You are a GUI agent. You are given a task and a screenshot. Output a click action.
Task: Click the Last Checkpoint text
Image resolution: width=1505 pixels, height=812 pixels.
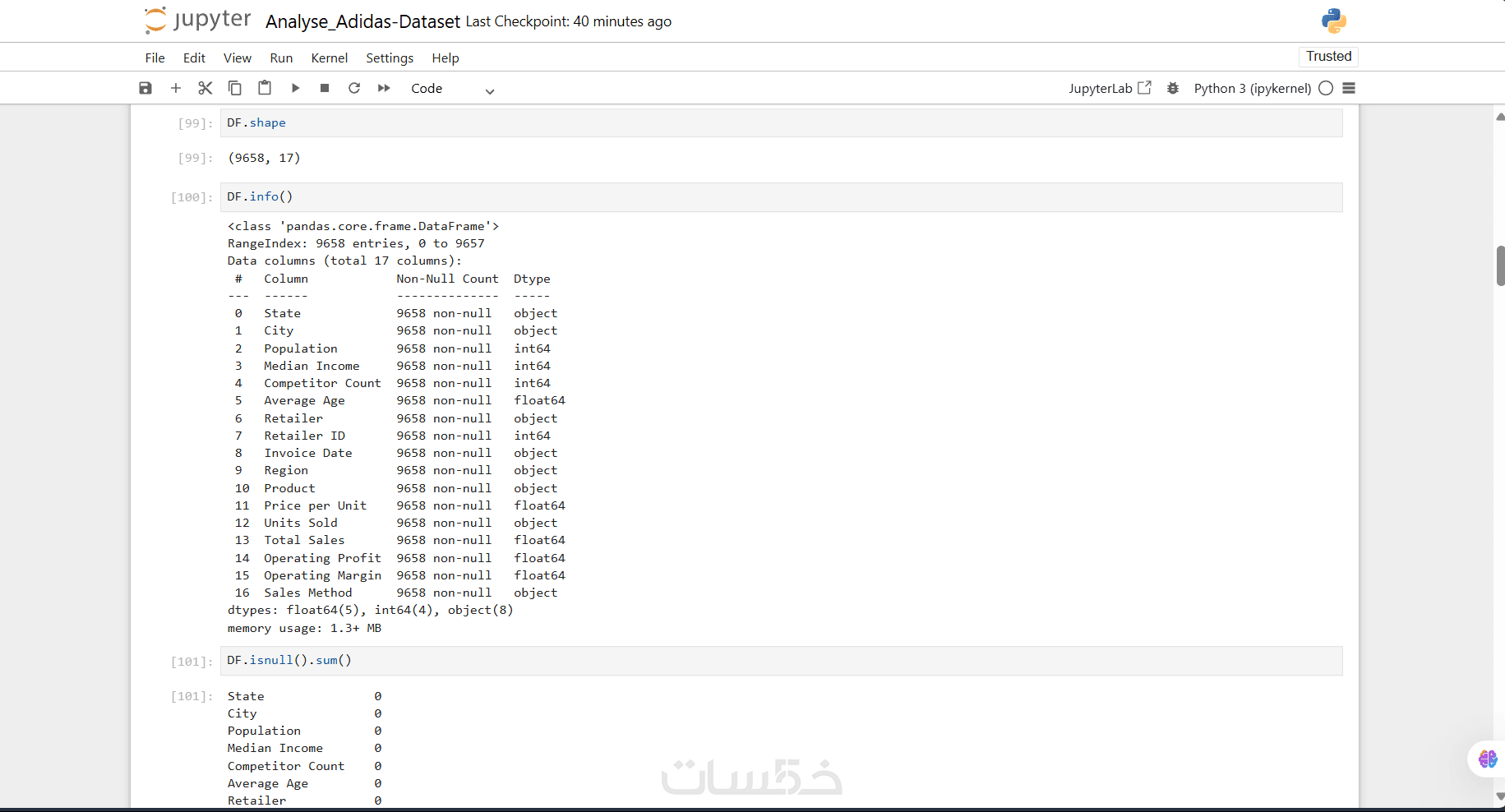(x=569, y=21)
